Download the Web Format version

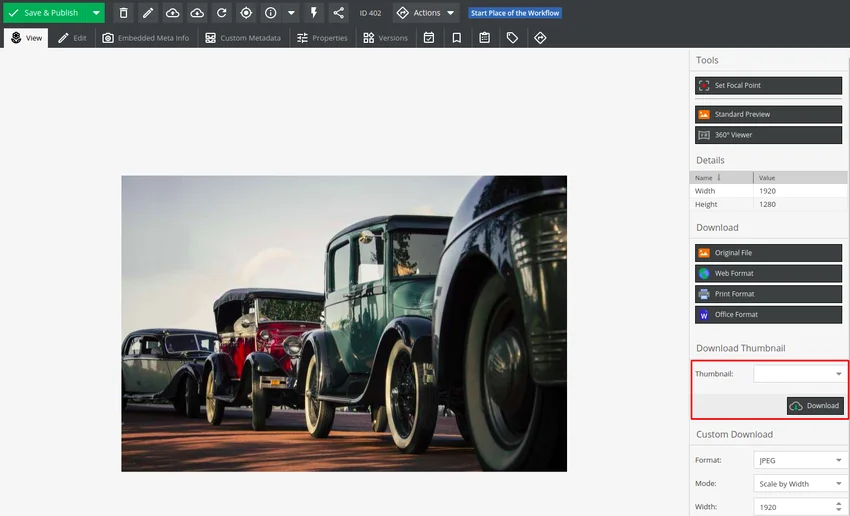click(768, 274)
